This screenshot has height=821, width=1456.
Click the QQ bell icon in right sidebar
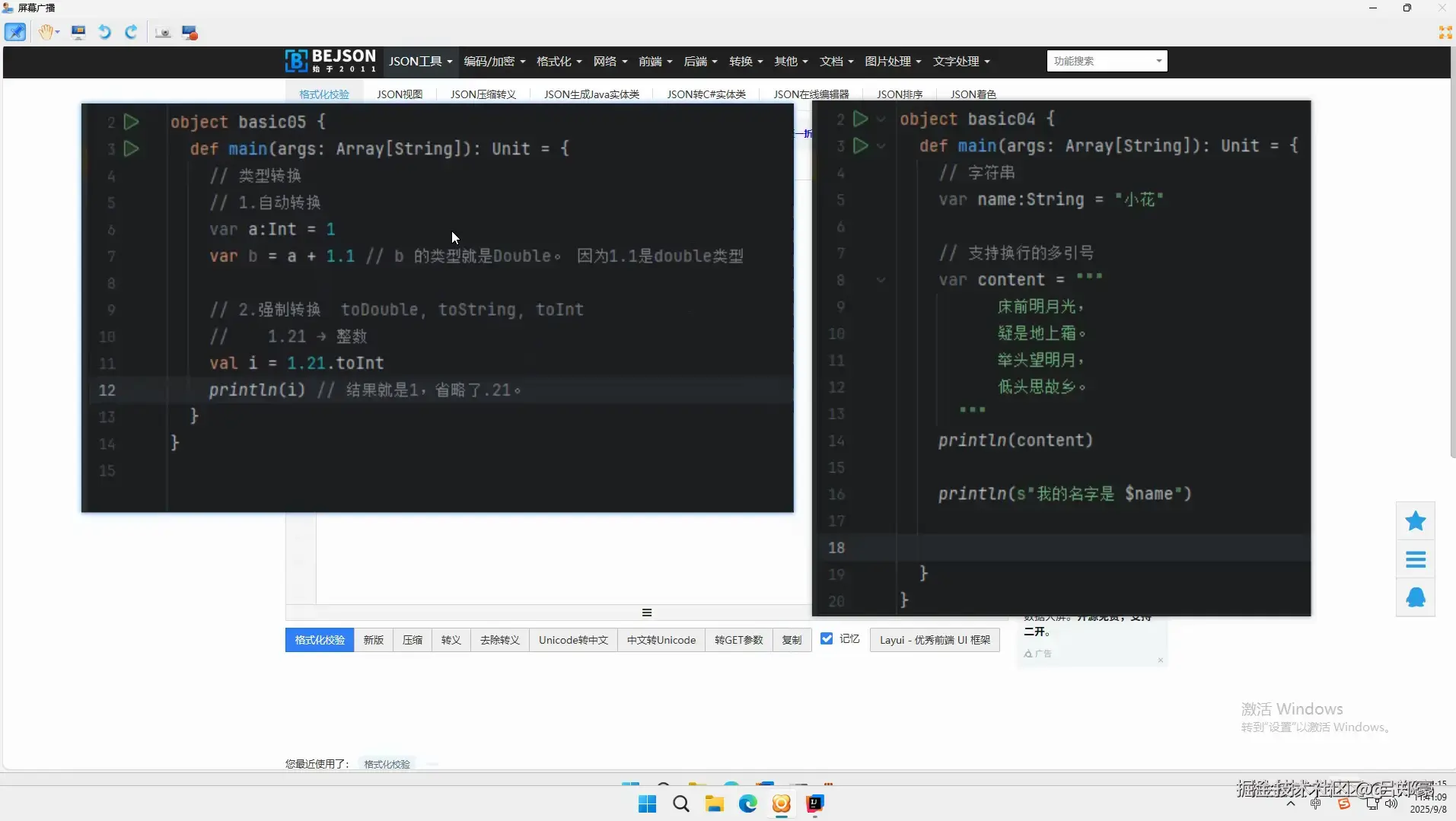[1416, 597]
